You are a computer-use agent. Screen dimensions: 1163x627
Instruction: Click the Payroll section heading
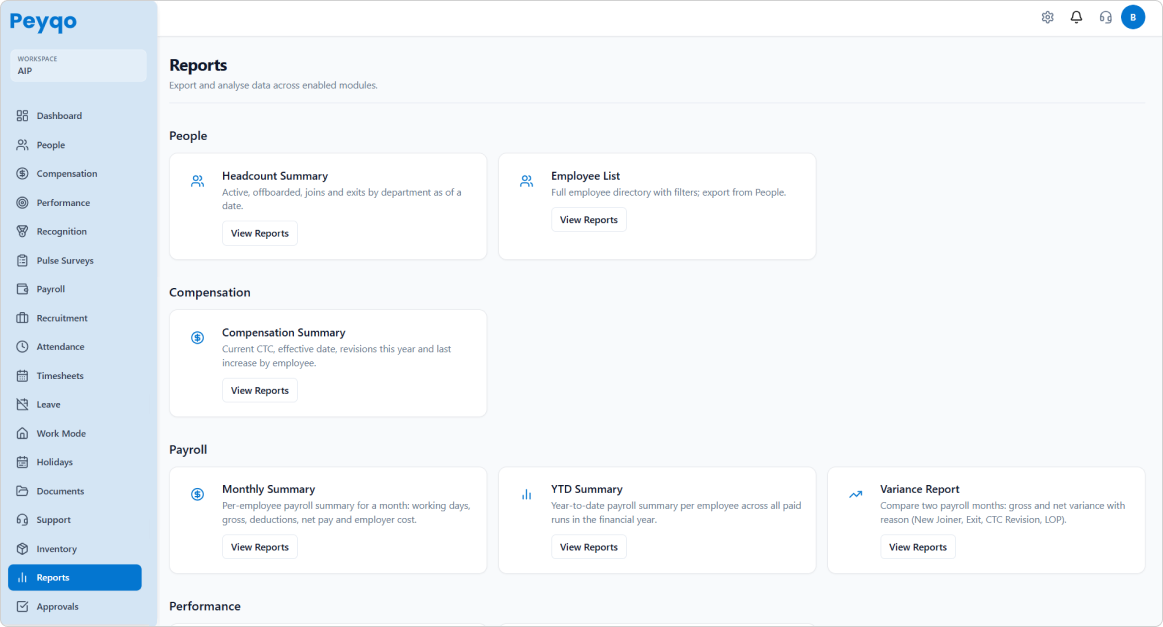click(188, 450)
